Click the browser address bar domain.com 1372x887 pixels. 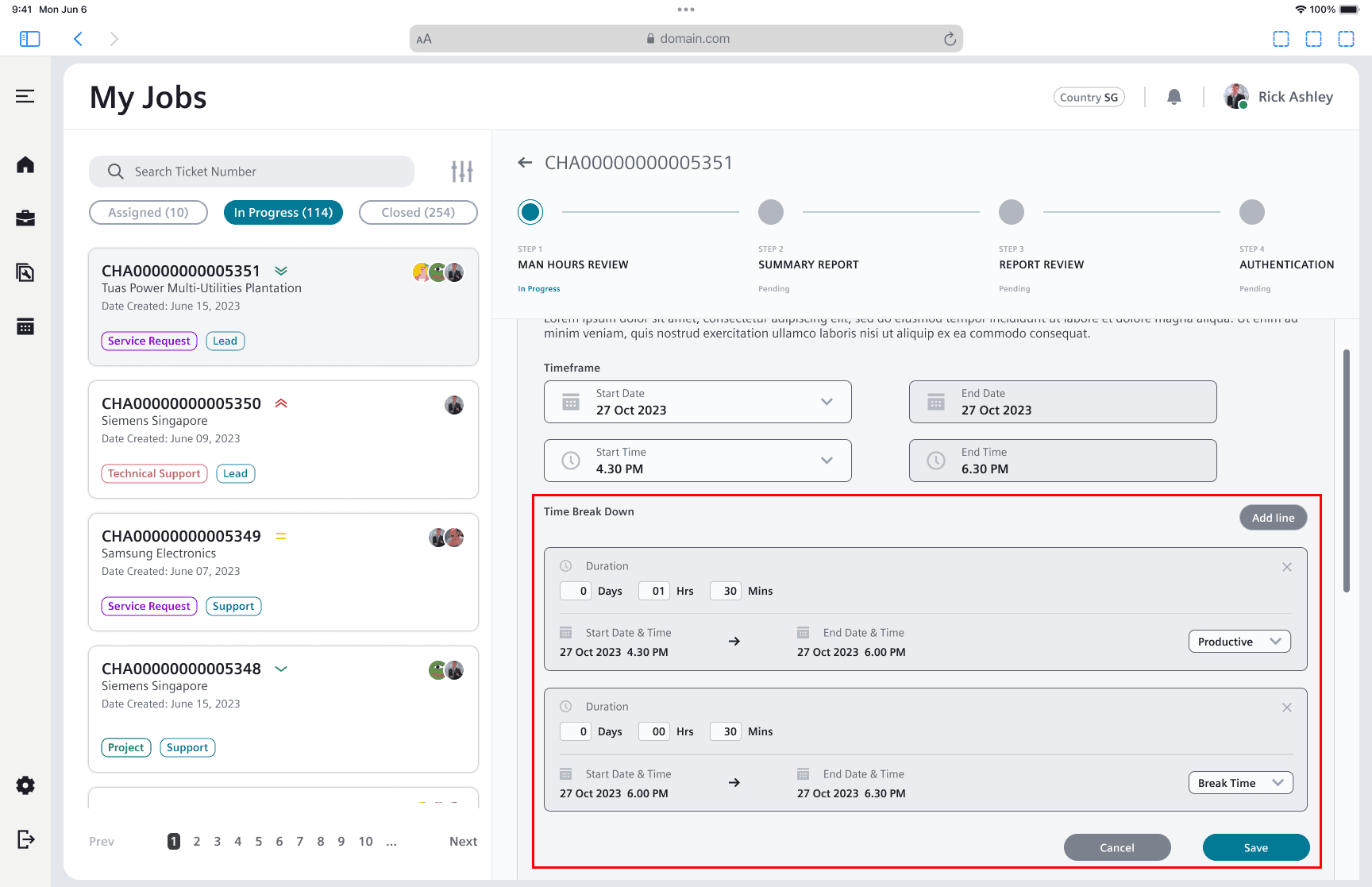click(687, 39)
